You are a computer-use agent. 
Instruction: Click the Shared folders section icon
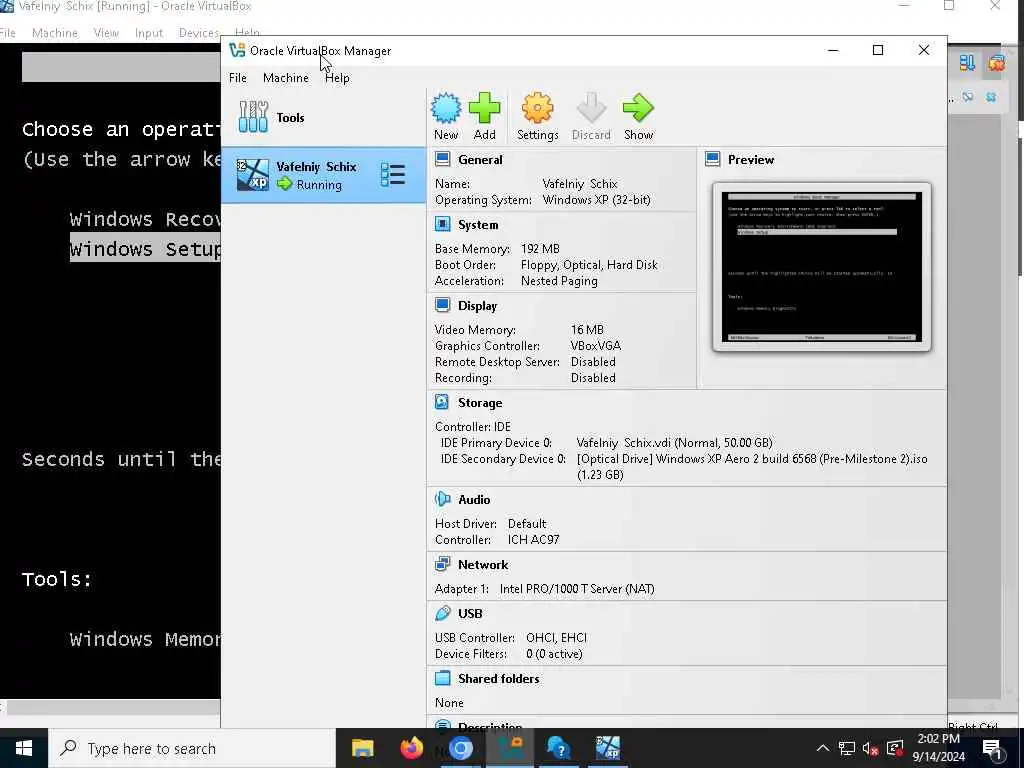click(x=443, y=679)
